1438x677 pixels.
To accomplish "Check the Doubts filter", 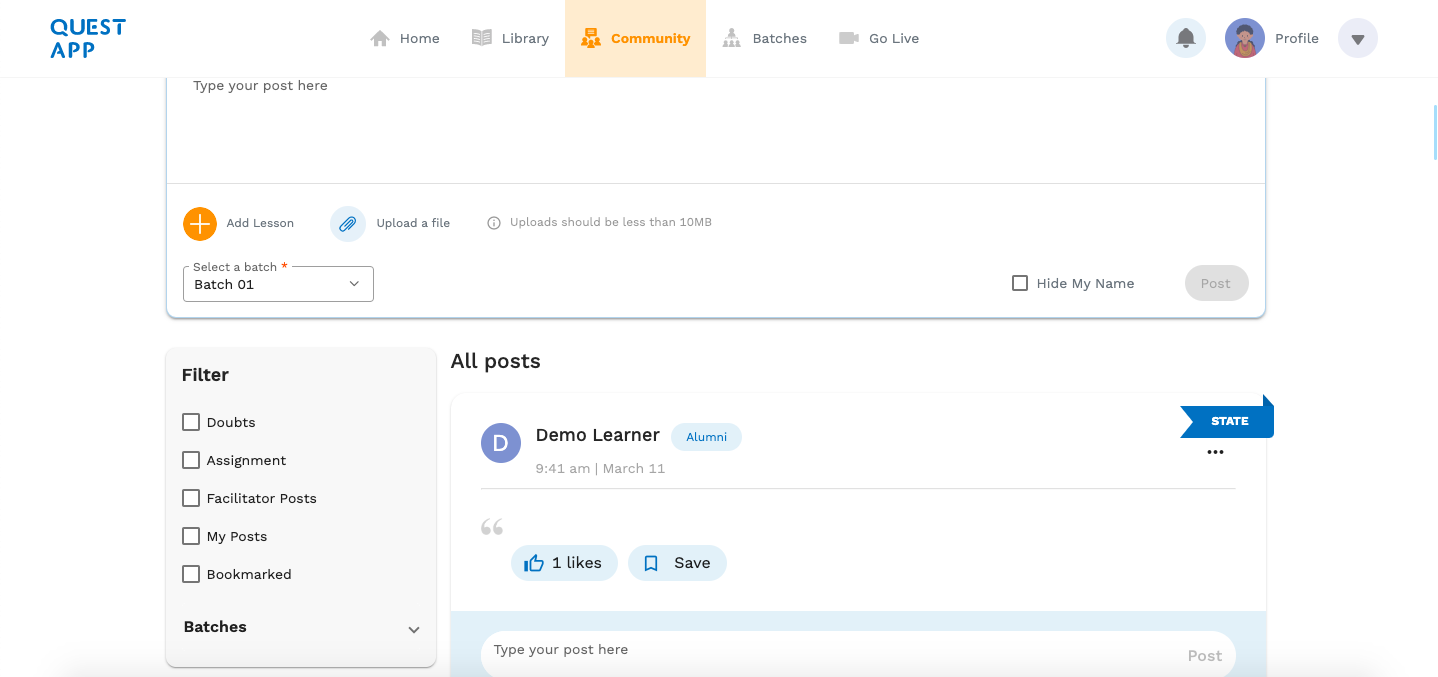I will point(191,422).
